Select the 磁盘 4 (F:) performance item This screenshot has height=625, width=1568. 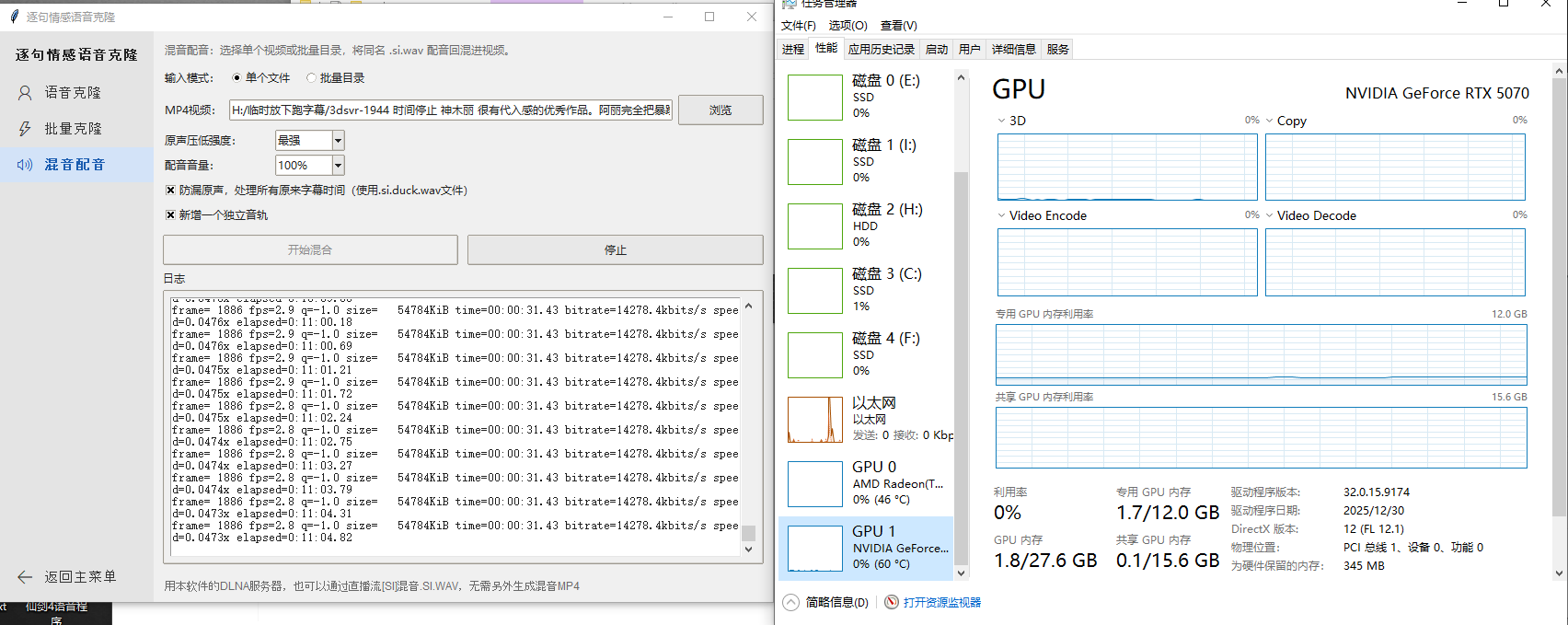click(x=866, y=354)
